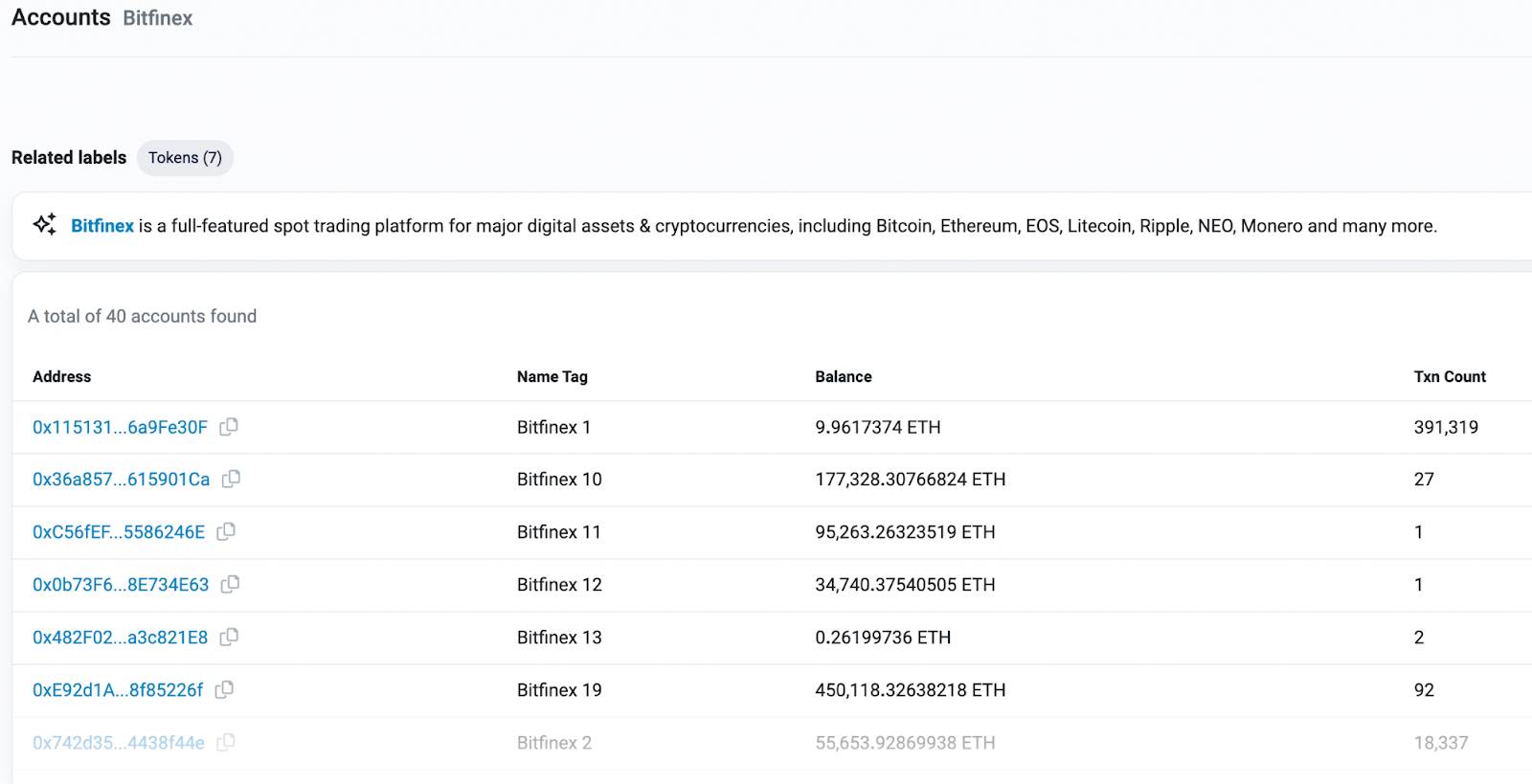Click balance 9.9617374 ETH

(878, 427)
